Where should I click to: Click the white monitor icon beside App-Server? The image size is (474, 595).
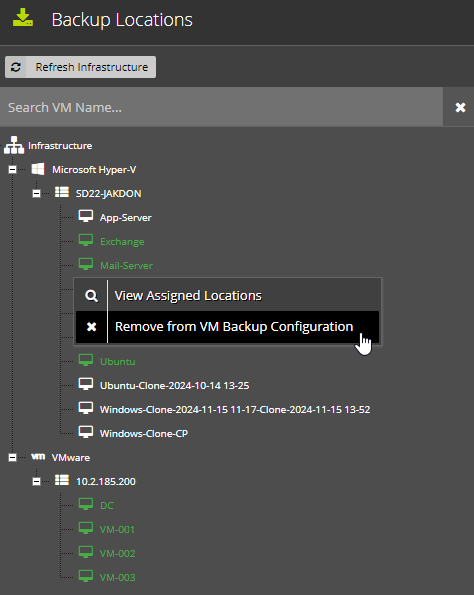(x=86, y=217)
